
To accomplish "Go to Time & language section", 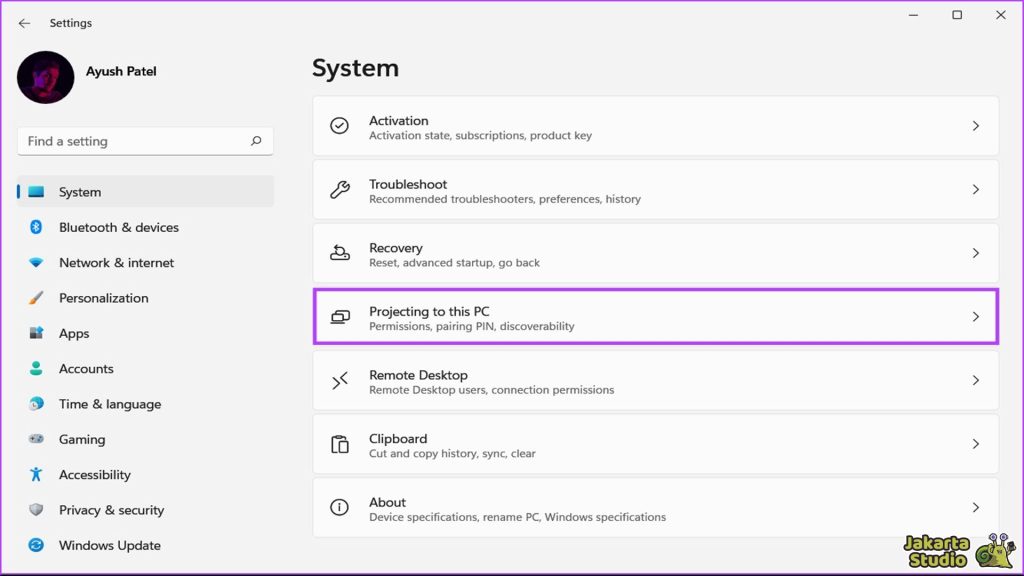I will tap(109, 404).
